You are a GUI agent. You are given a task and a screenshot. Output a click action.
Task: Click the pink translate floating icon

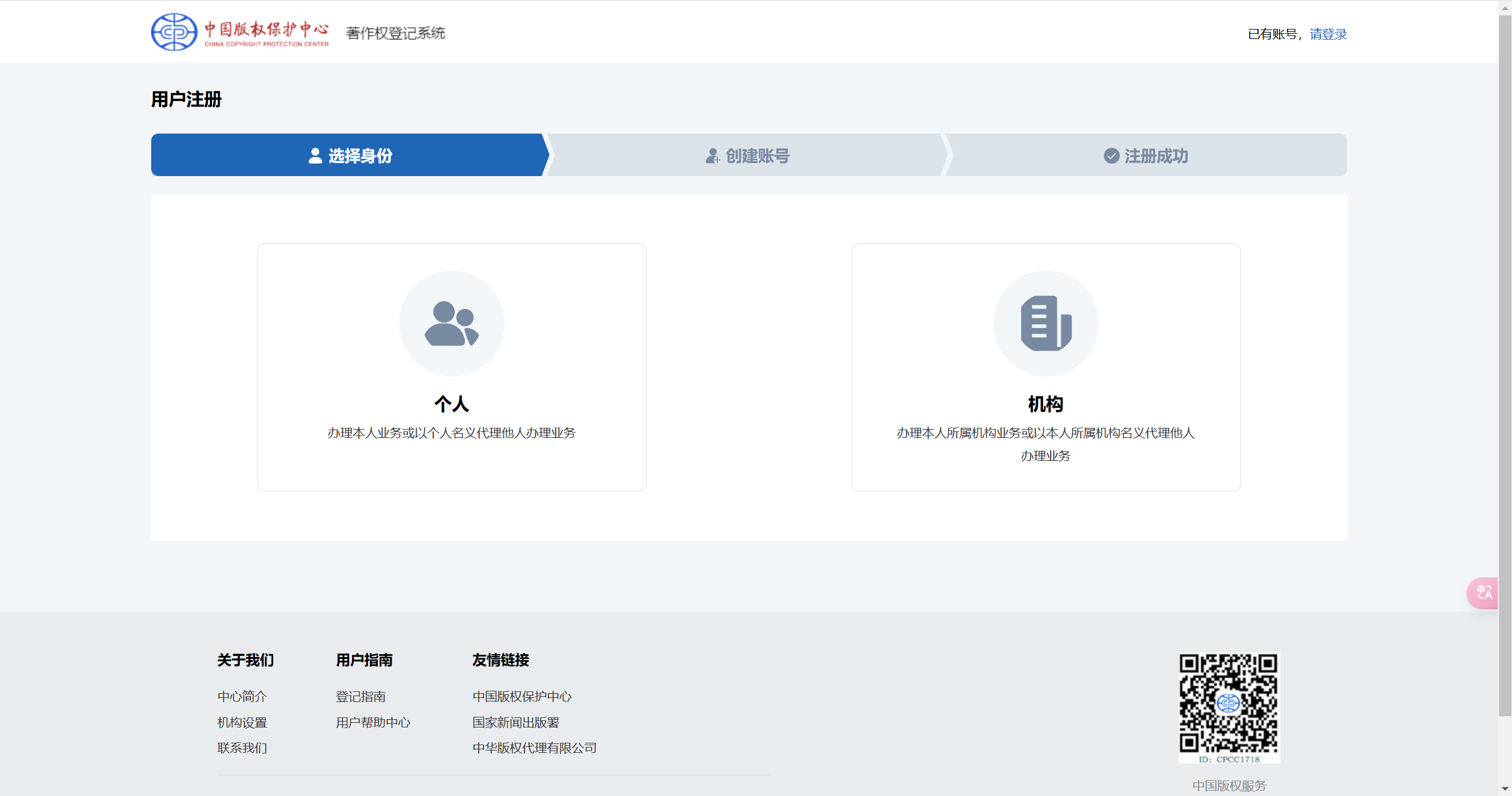tap(1483, 593)
